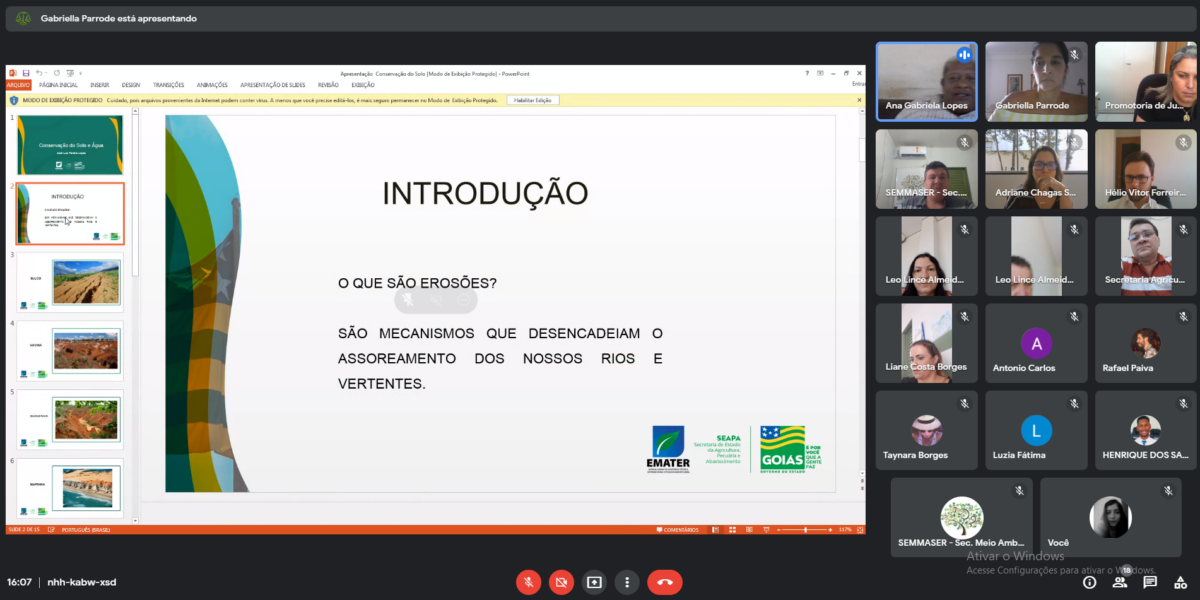Mute your microphone in Meet
The width and height of the screenshot is (1200, 600).
pyautogui.click(x=528, y=582)
